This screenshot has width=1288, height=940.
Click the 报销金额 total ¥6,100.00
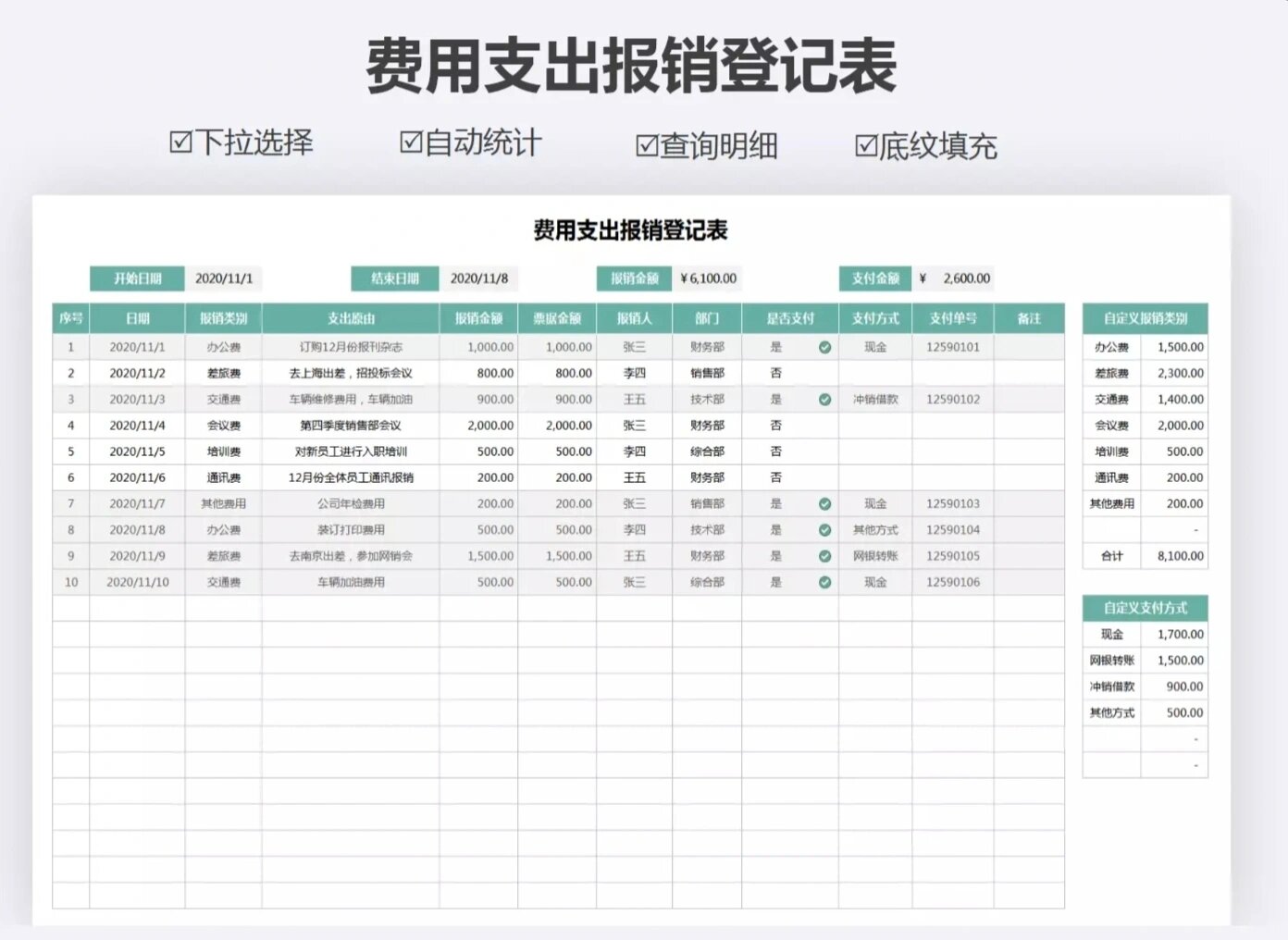click(708, 278)
